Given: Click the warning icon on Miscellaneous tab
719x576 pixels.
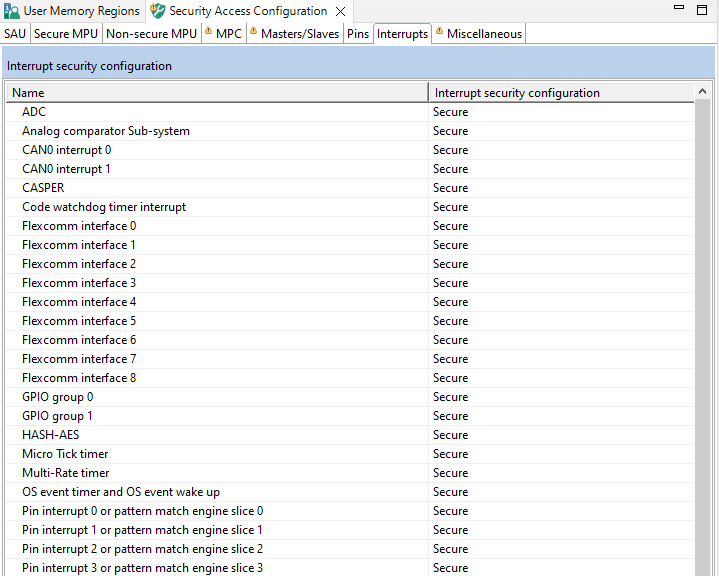Looking at the screenshot, I should pos(440,32).
